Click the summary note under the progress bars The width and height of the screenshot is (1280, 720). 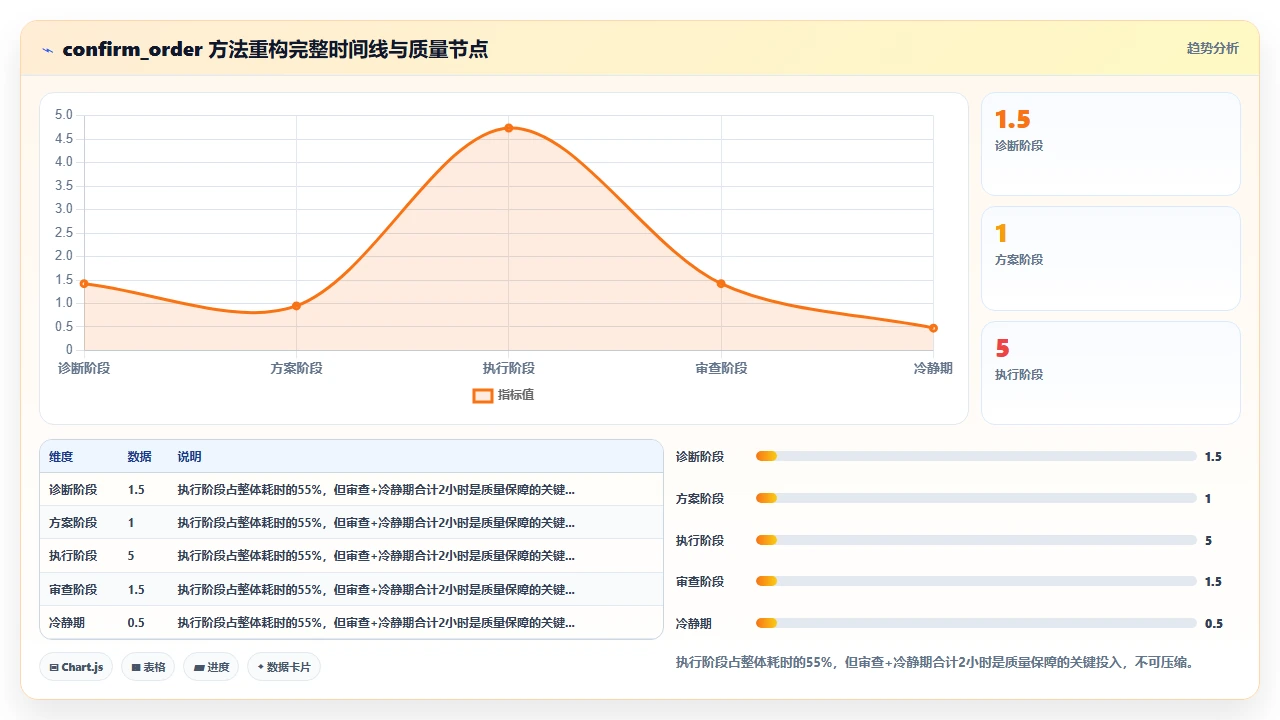[x=935, y=662]
